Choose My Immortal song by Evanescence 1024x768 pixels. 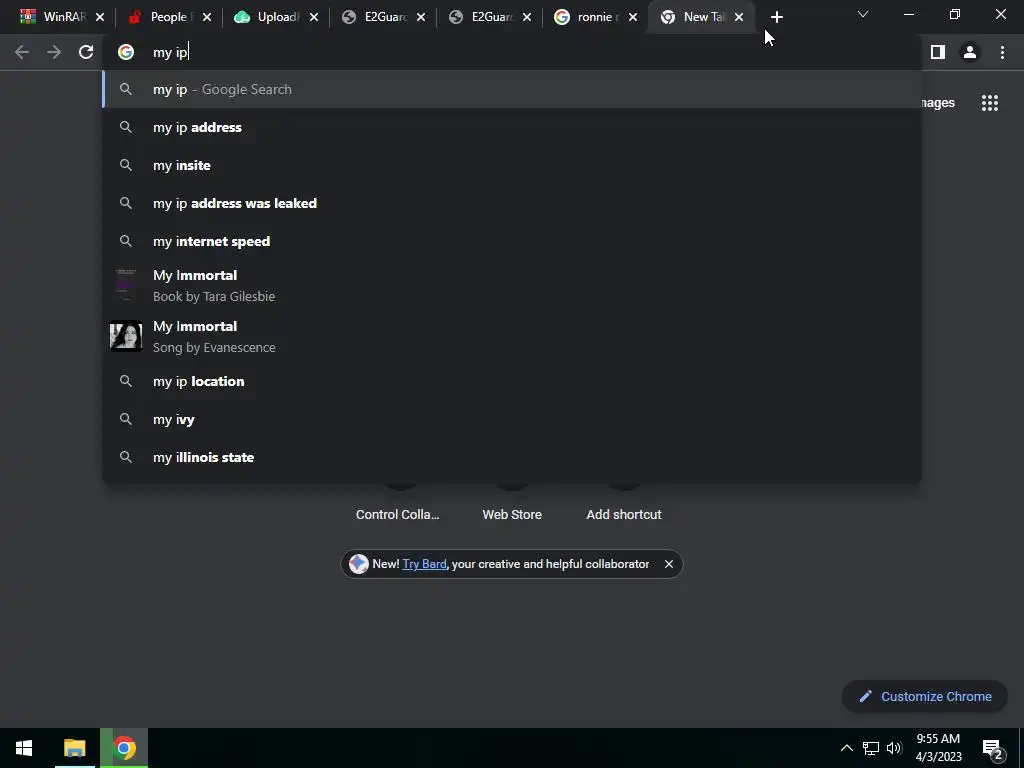512,336
